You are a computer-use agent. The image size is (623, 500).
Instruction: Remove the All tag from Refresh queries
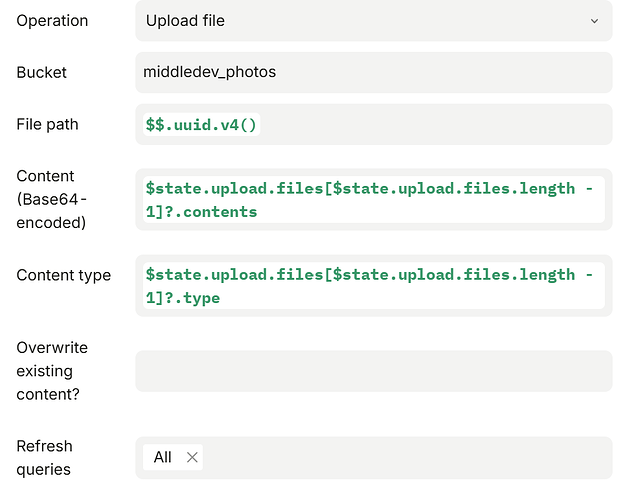click(x=193, y=457)
